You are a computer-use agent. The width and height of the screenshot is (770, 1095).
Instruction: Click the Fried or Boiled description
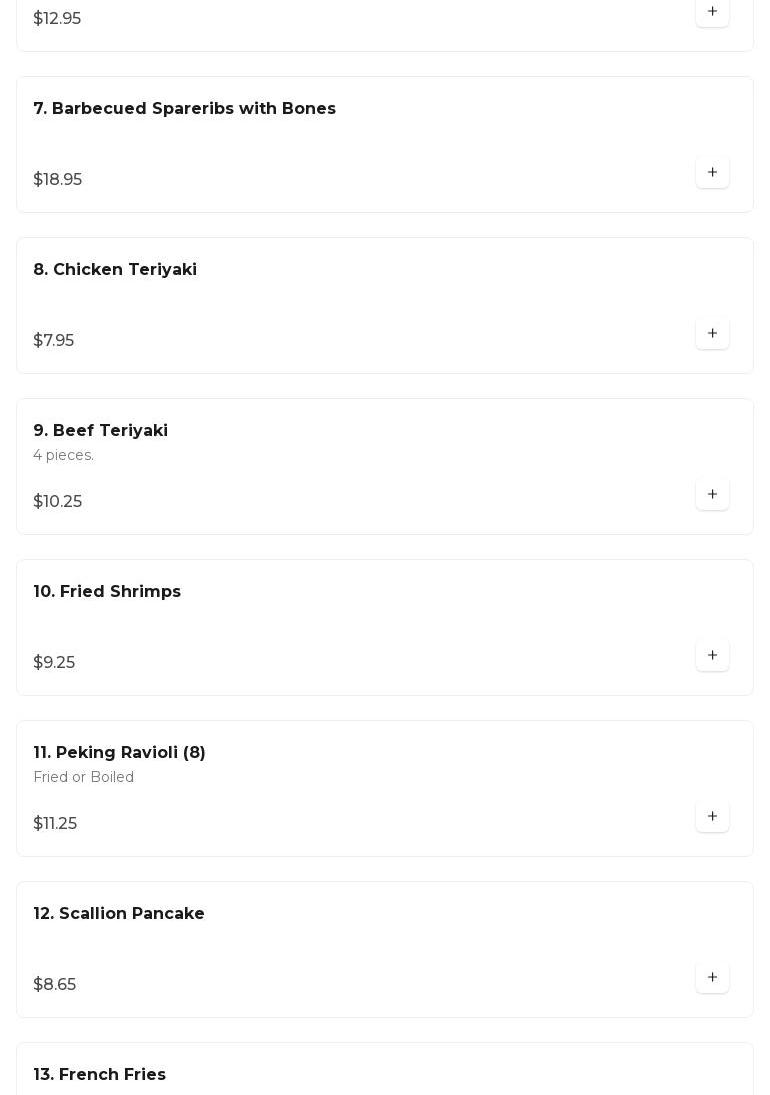84,777
